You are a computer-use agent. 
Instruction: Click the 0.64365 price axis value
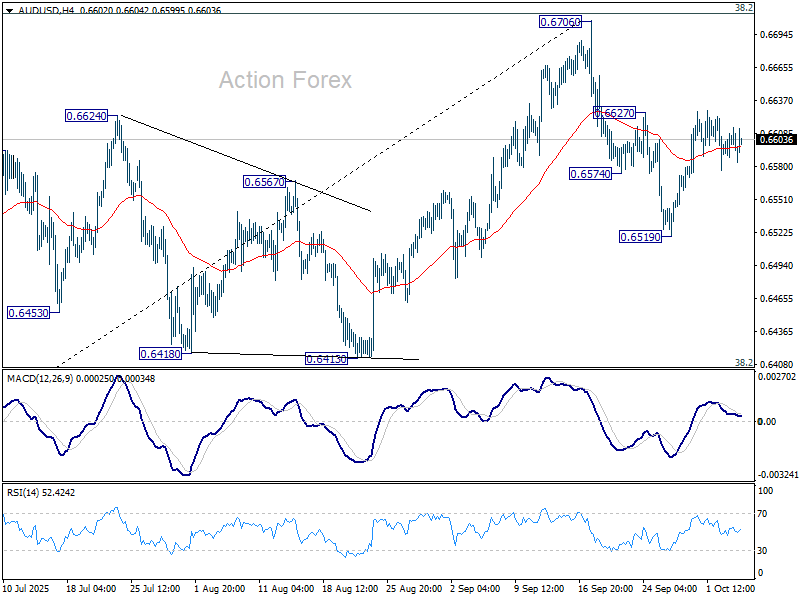click(x=777, y=332)
